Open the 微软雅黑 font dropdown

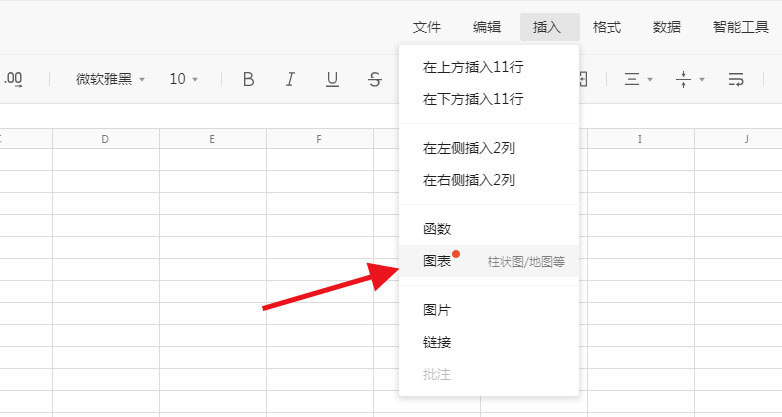click(110, 79)
